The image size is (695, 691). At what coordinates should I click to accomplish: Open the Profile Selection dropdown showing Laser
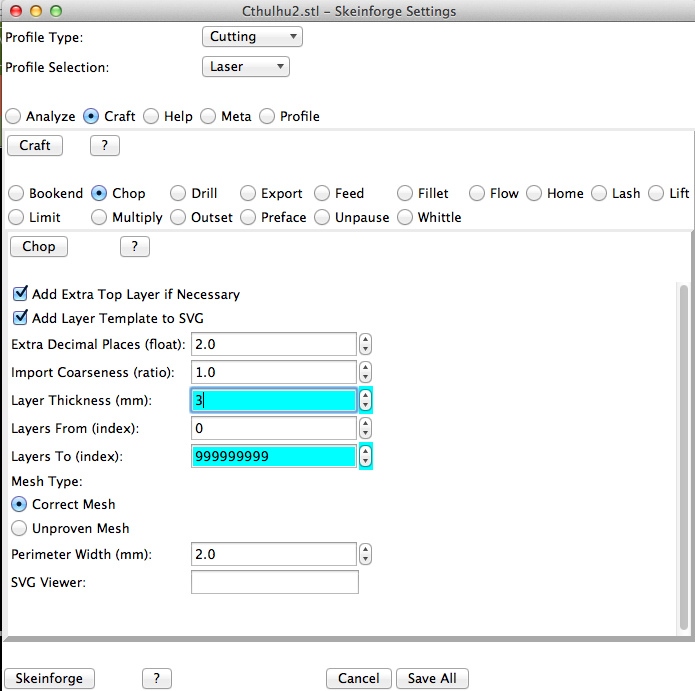point(246,67)
